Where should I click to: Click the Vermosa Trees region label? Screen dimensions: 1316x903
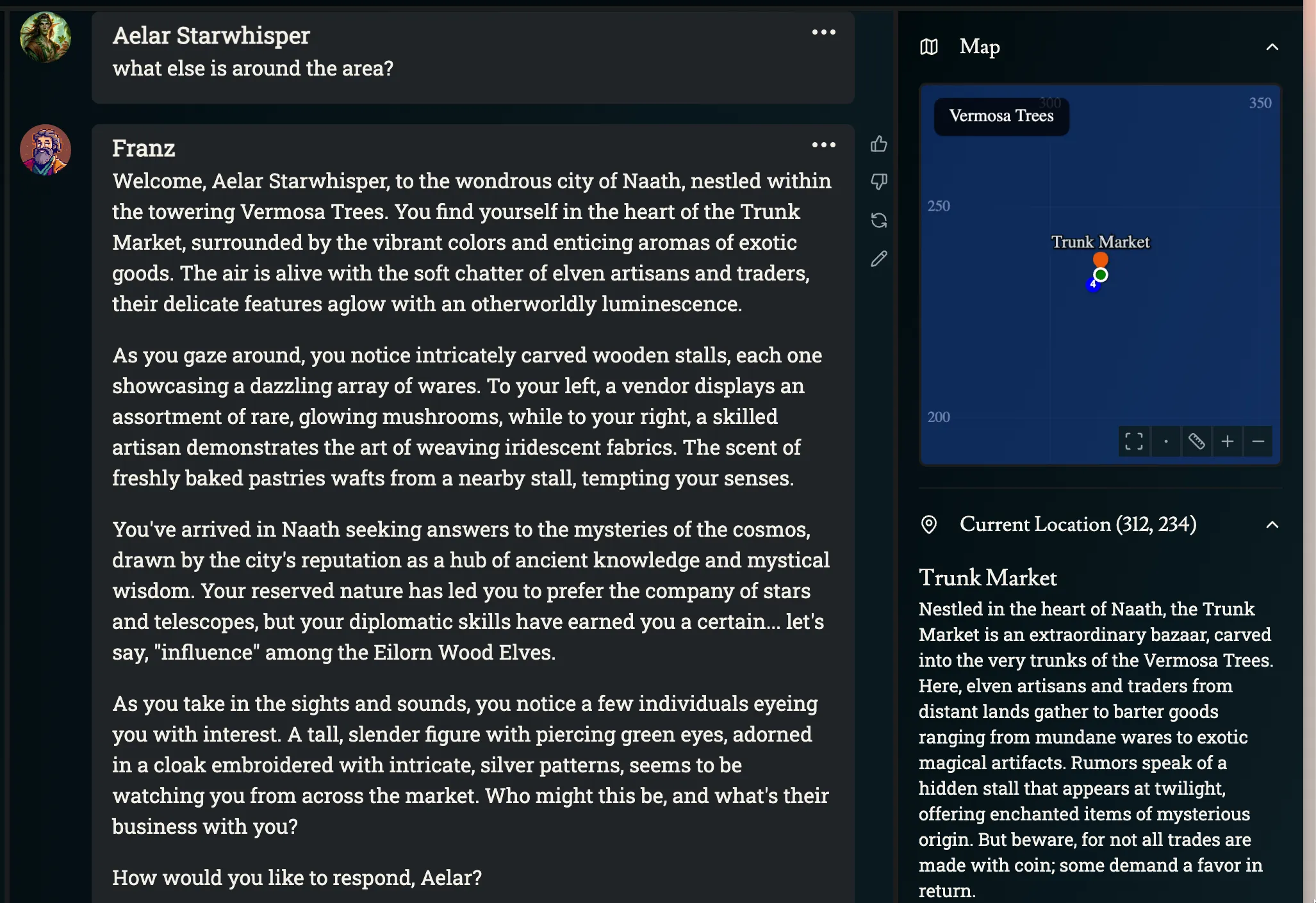[1001, 116]
